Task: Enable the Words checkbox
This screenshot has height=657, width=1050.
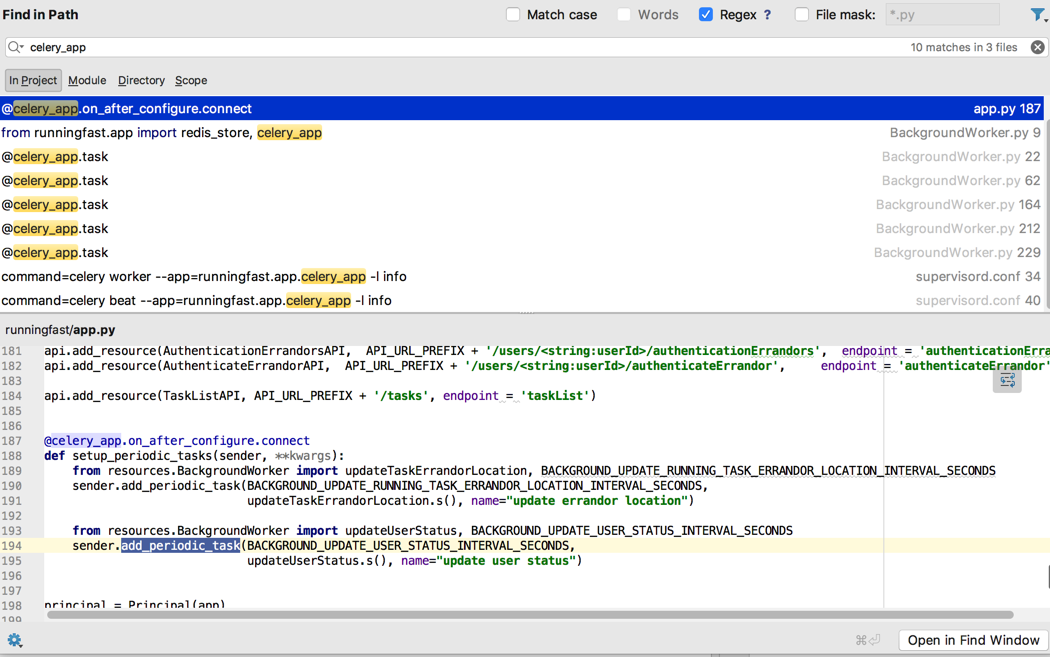Action: click(624, 15)
